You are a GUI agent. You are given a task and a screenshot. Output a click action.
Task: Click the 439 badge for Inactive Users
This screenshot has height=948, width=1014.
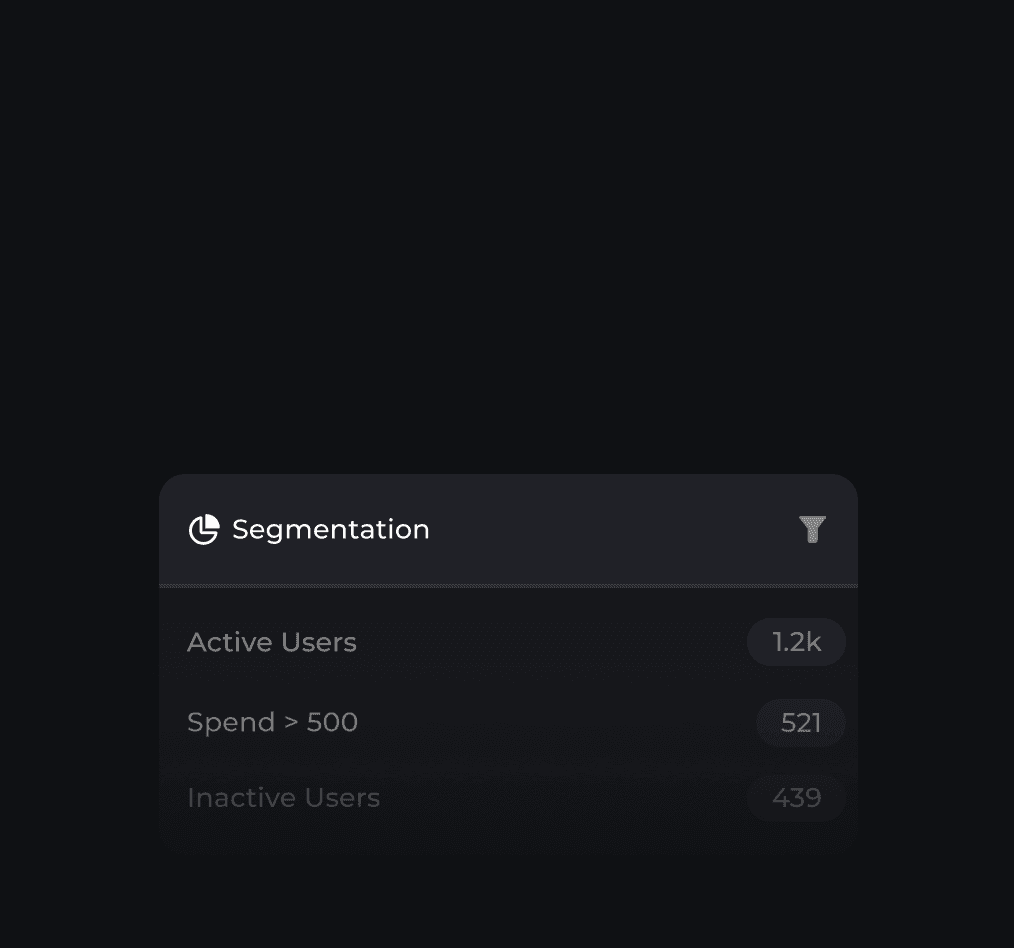click(x=796, y=797)
